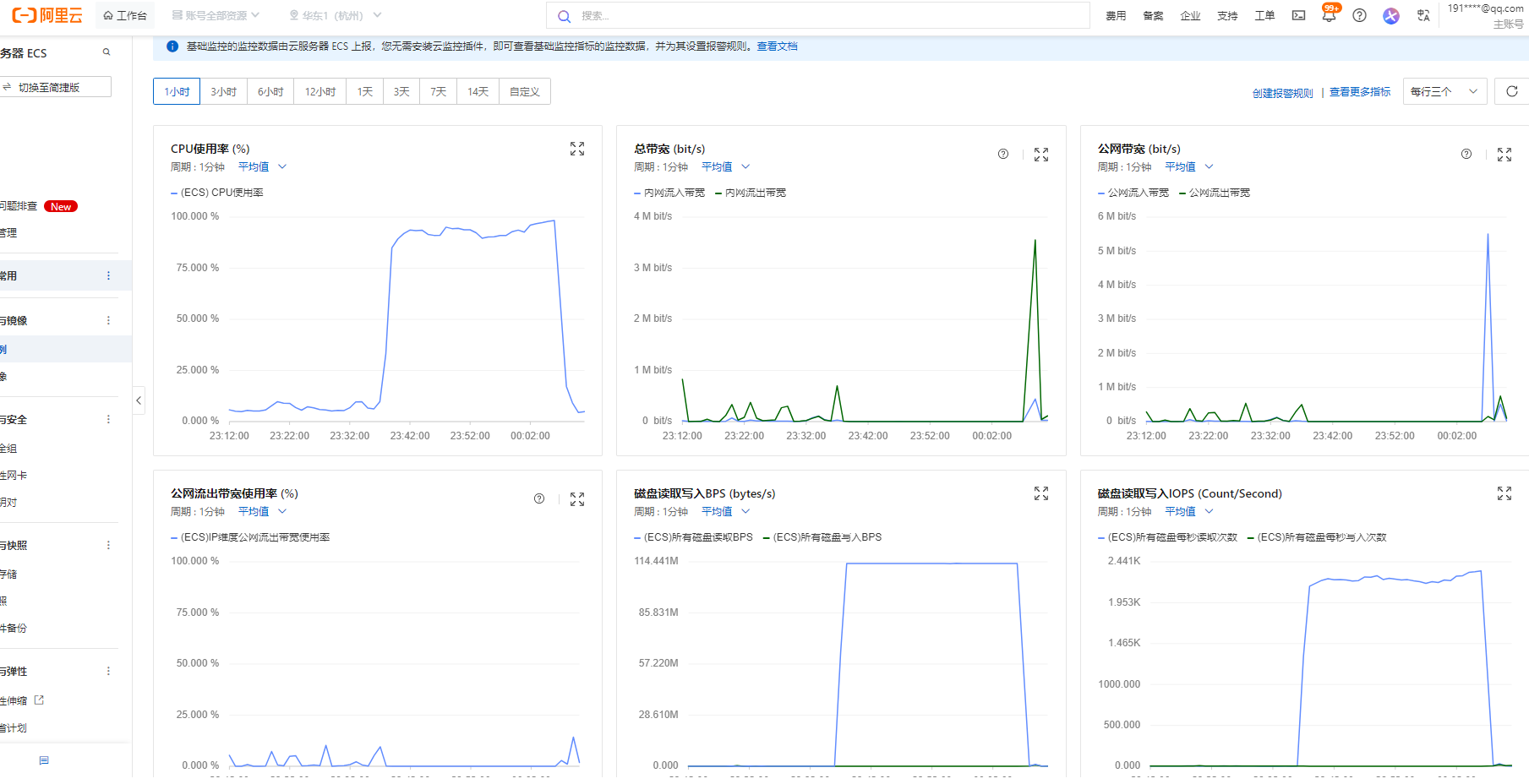Open the account 191****@qq.com menu
Image resolution: width=1529 pixels, height=784 pixels.
click(x=1485, y=15)
